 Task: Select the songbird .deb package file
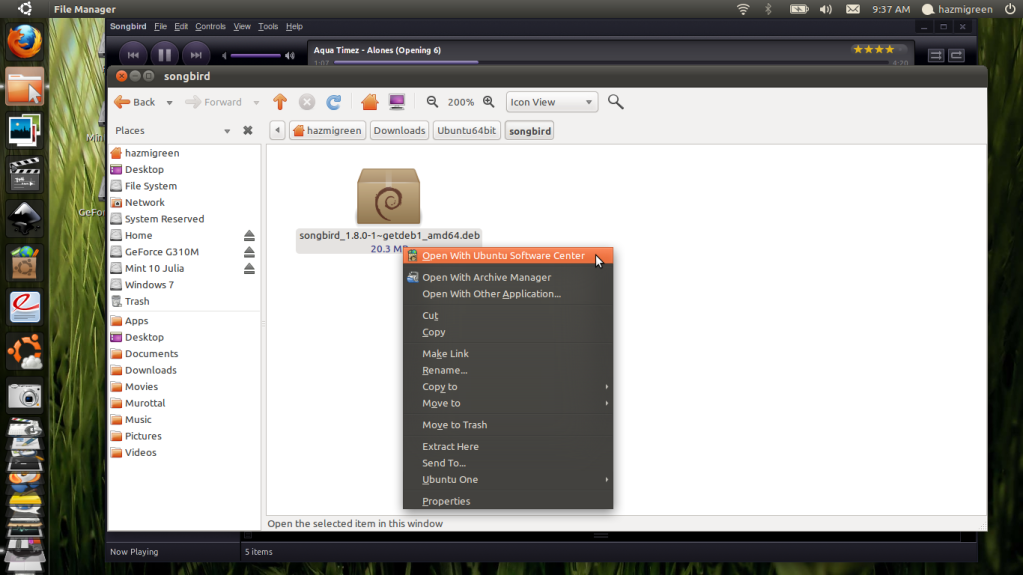(x=389, y=210)
